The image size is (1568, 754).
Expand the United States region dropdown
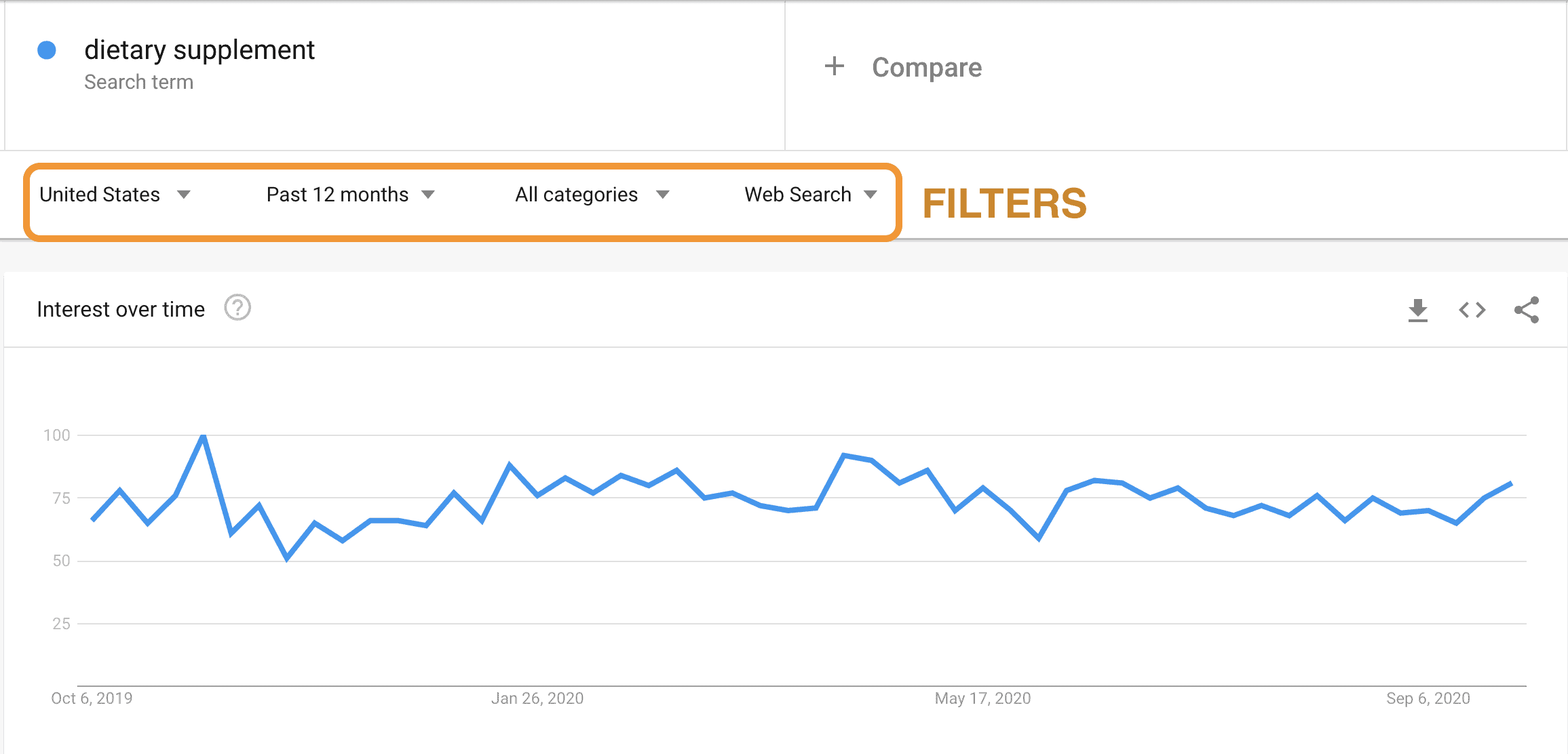click(115, 195)
